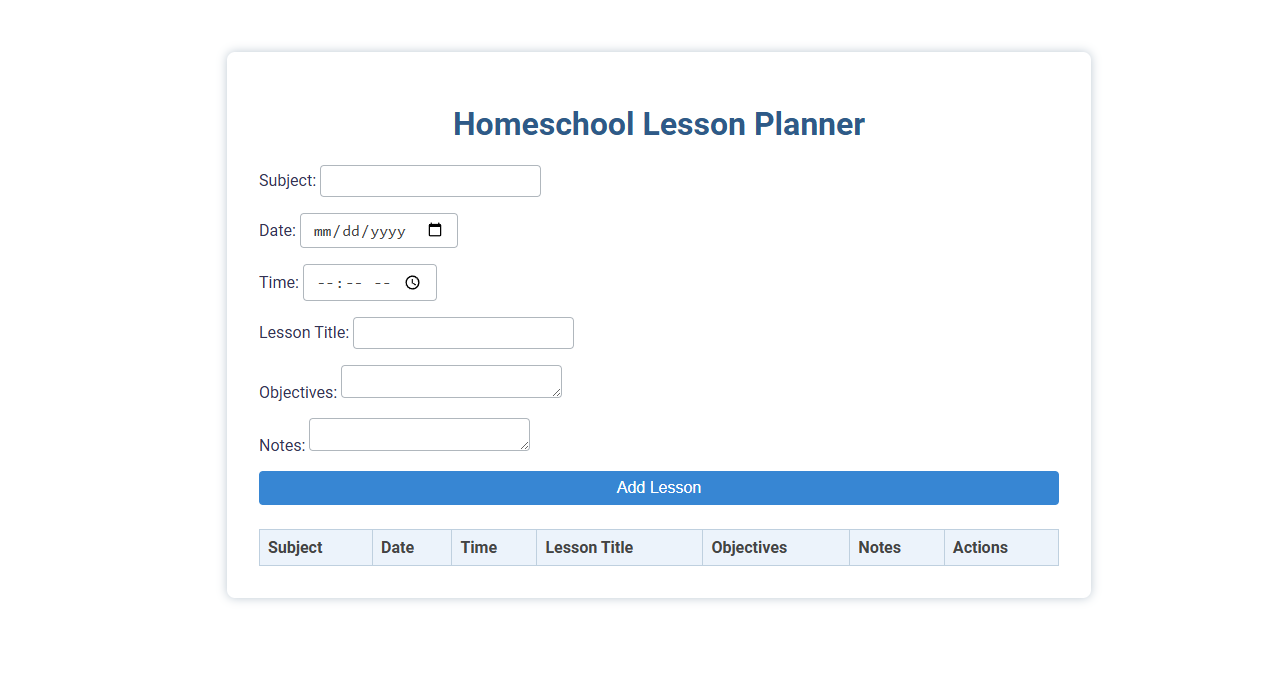Click the Add Lesson button

click(x=658, y=487)
